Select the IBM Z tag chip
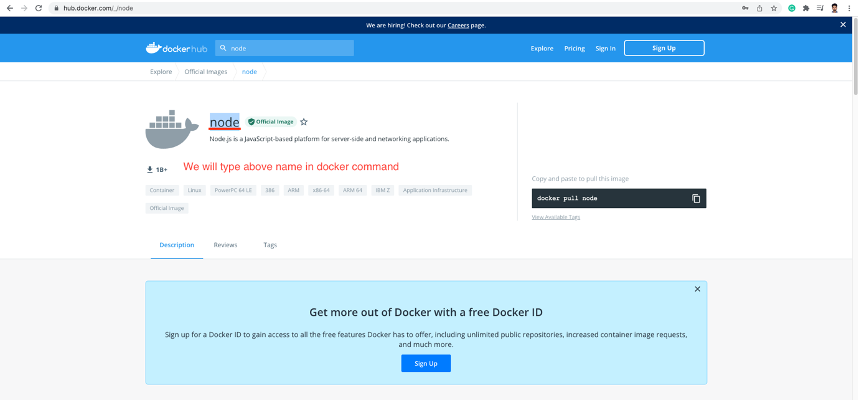Viewport: 858px width, 400px height. point(382,190)
